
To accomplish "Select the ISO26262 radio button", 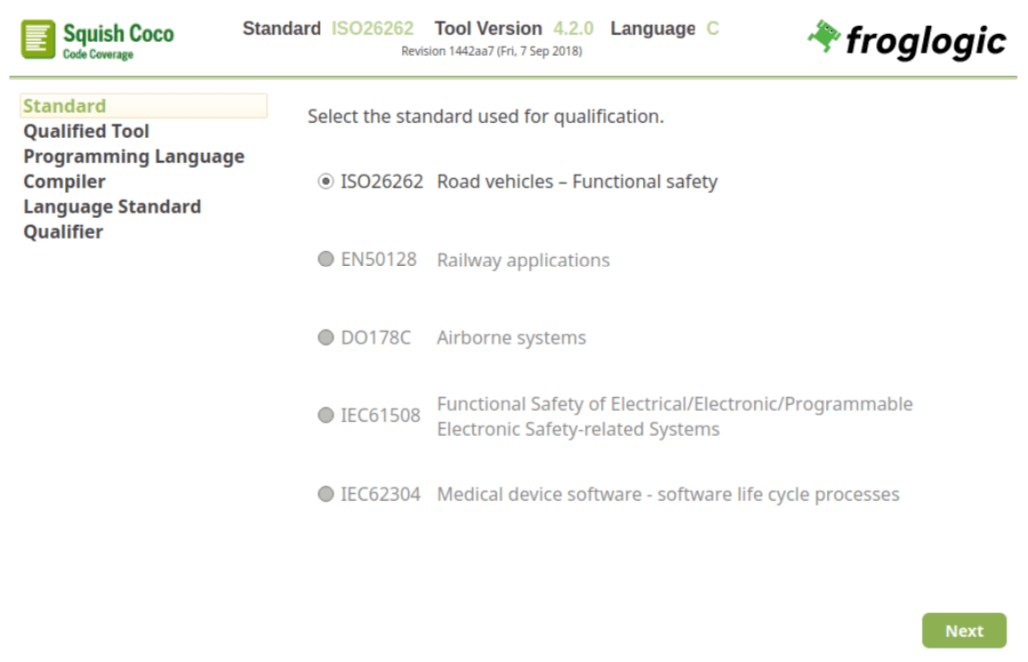I will click(326, 182).
